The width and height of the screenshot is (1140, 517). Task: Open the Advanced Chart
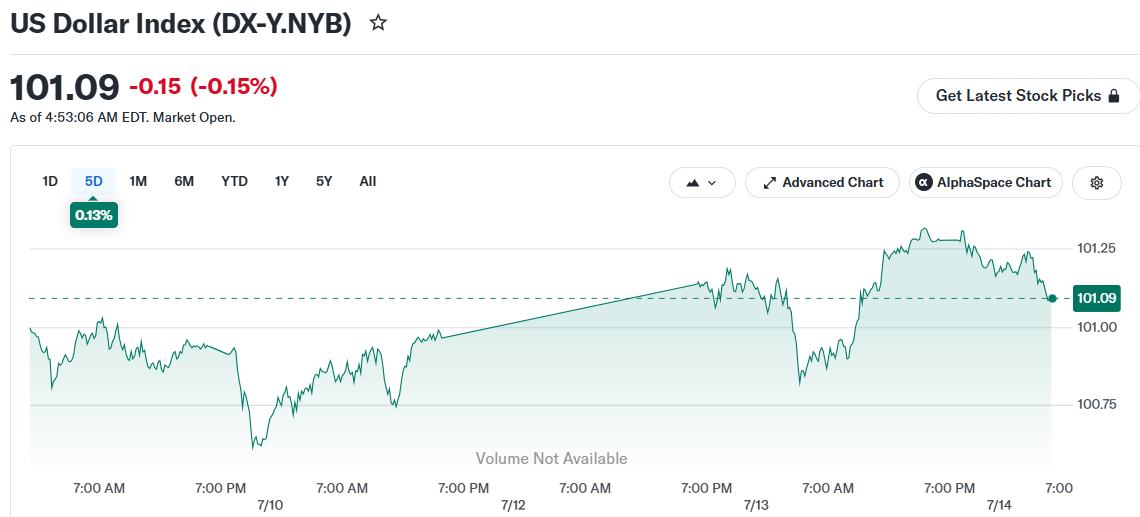[x=822, y=183]
